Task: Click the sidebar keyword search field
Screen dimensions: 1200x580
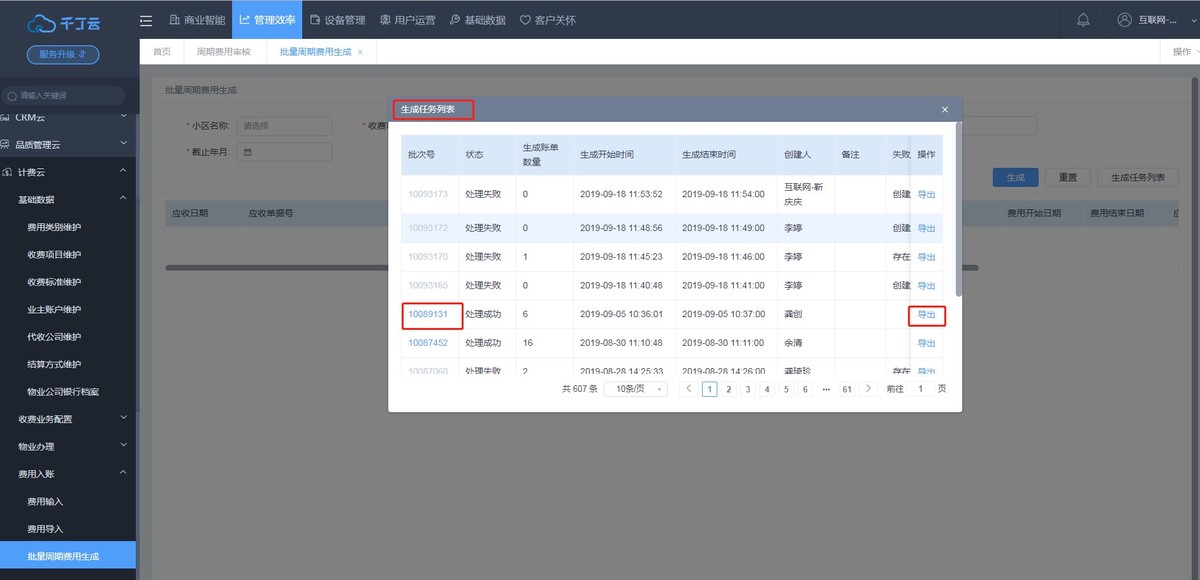Action: (62, 96)
